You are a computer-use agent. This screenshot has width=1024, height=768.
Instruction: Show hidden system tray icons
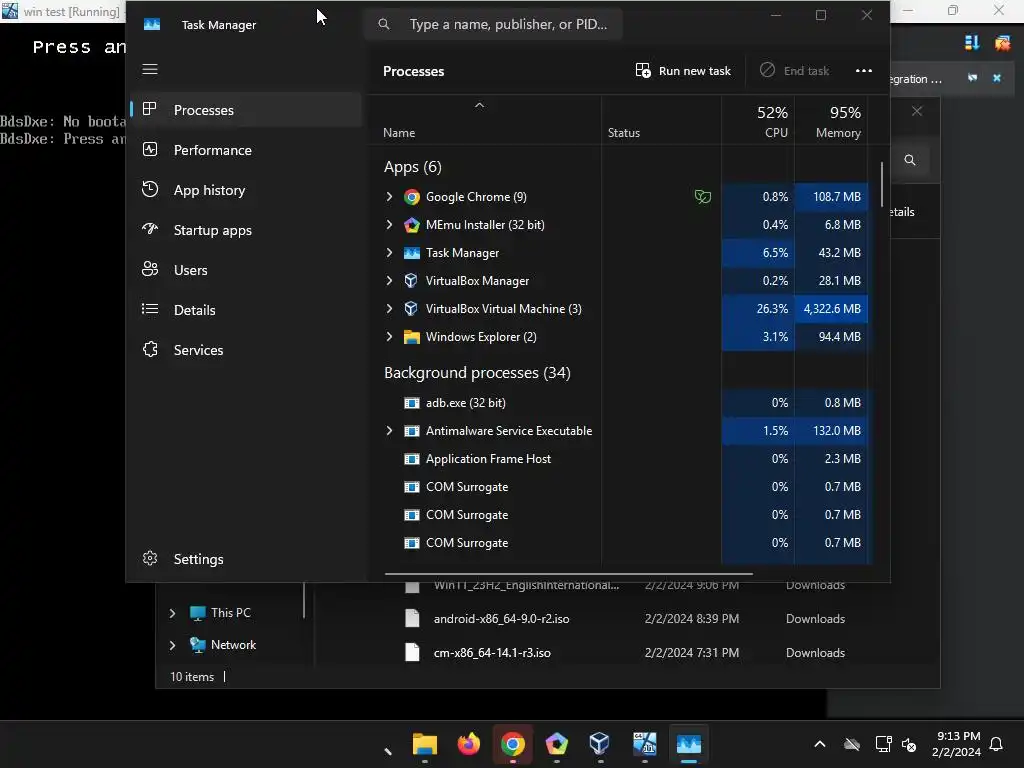click(x=820, y=744)
